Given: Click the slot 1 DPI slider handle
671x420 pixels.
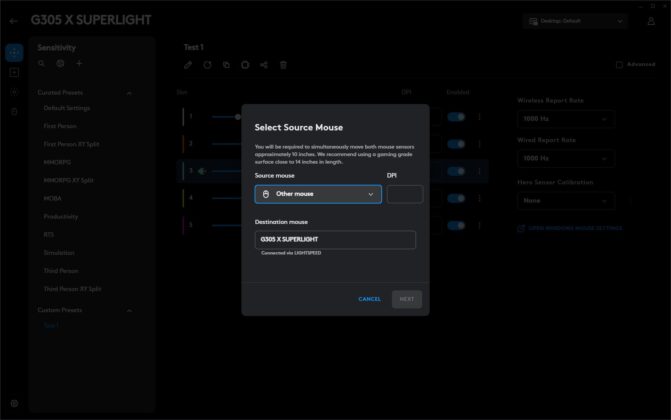Looking at the screenshot, I should tap(238, 117).
